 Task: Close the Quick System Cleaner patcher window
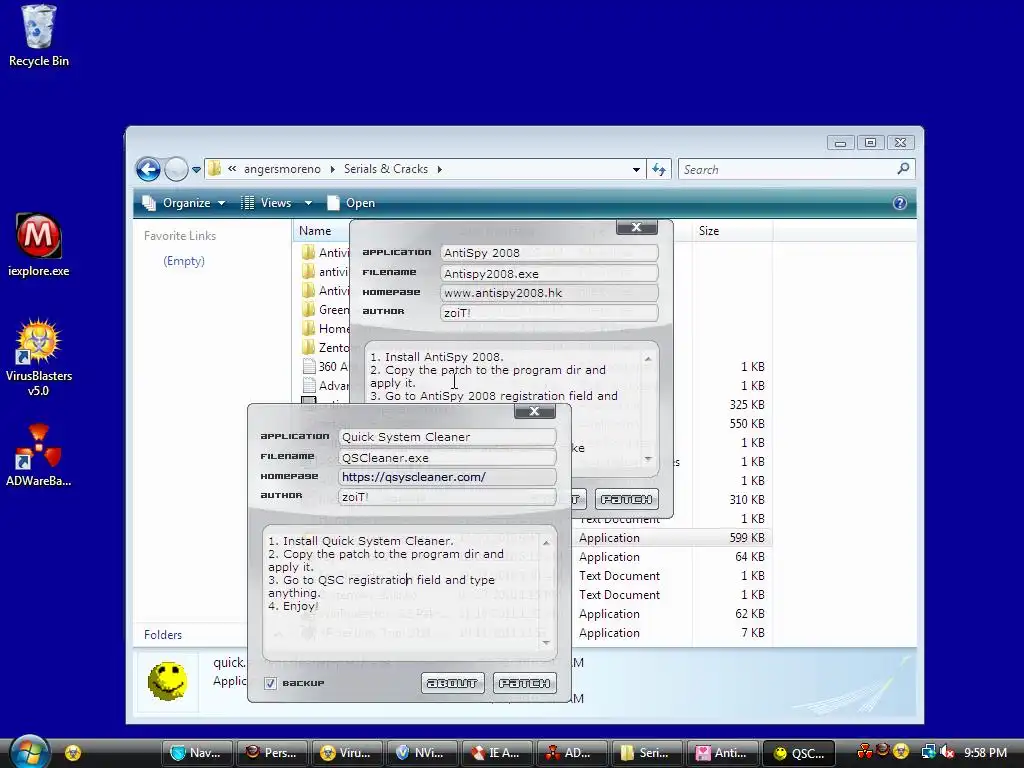(x=534, y=411)
